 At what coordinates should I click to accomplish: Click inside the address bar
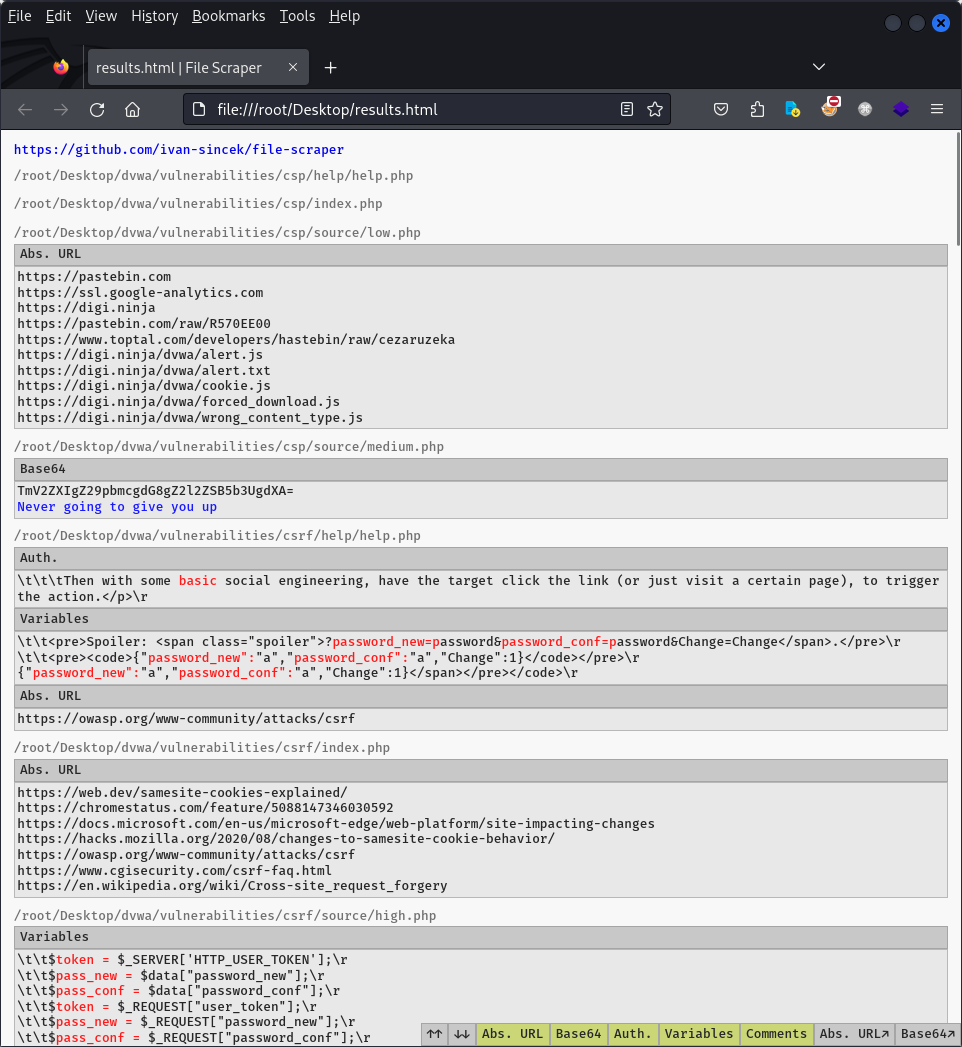click(x=400, y=109)
